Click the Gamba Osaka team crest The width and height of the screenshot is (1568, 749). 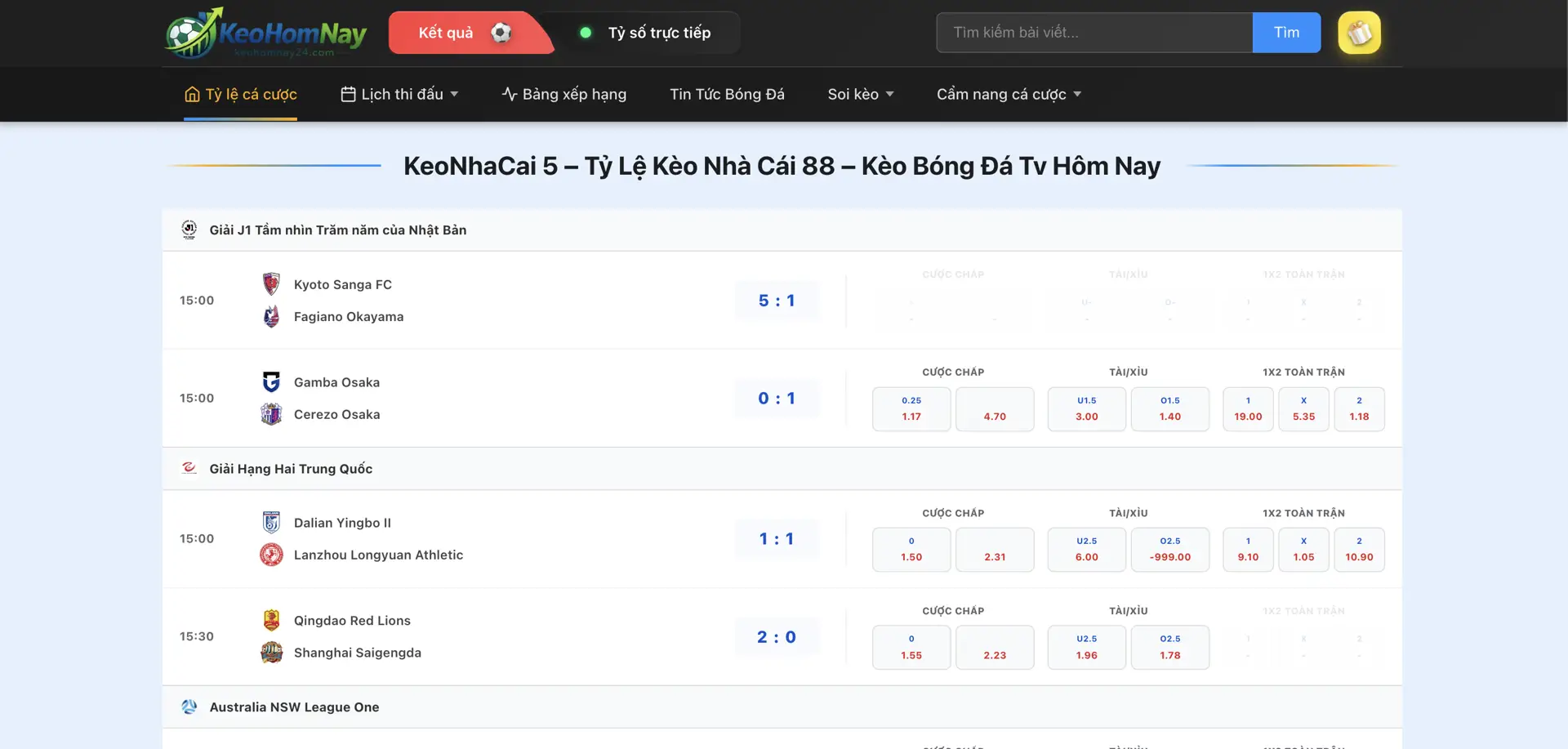271,382
